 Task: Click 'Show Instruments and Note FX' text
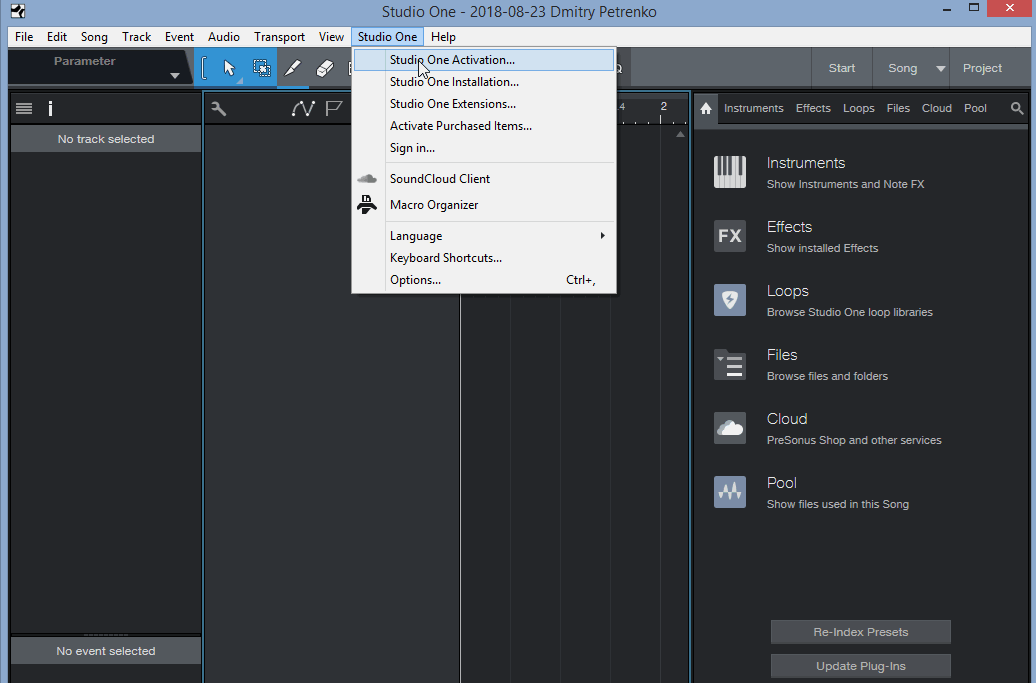845,184
